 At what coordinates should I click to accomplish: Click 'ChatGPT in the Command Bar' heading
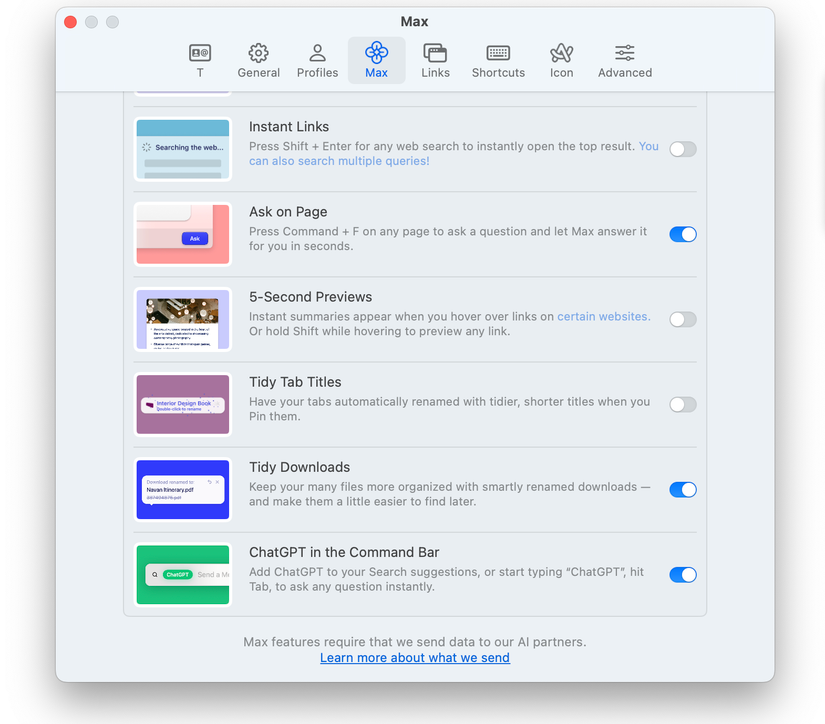(x=344, y=552)
